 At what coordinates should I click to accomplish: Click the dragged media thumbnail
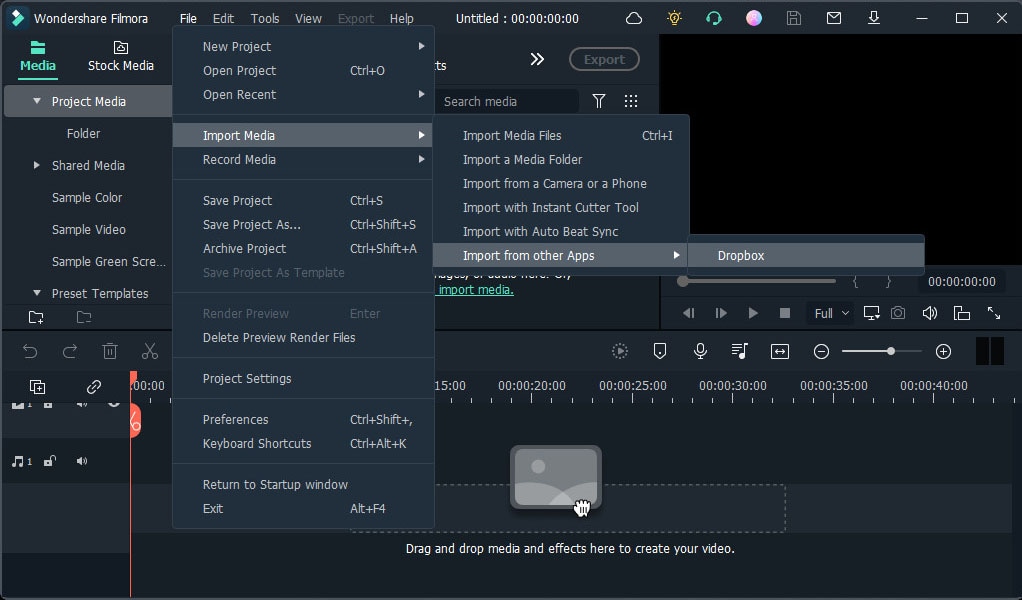555,478
